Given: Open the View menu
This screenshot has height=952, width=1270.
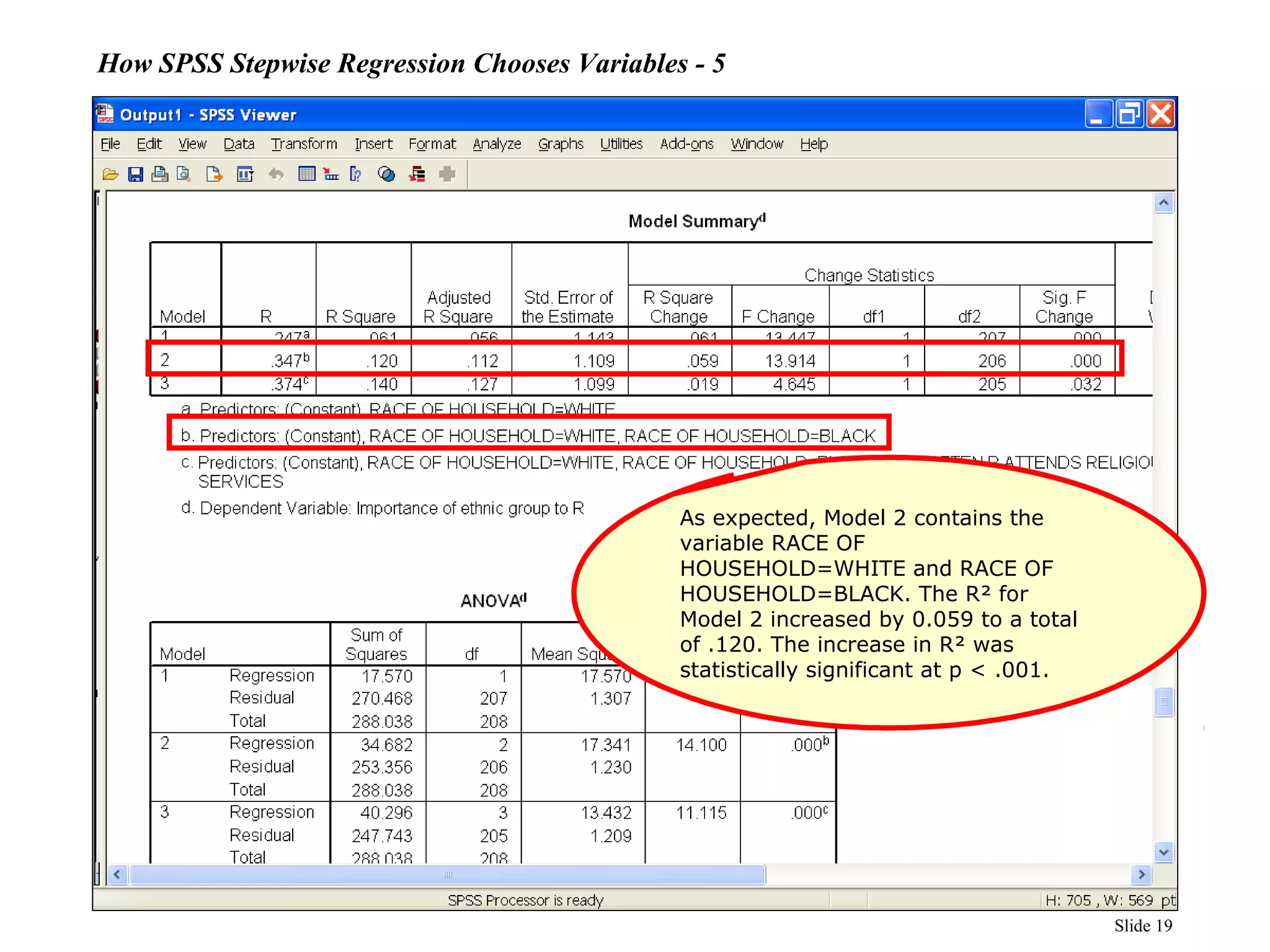Looking at the screenshot, I should (x=192, y=144).
